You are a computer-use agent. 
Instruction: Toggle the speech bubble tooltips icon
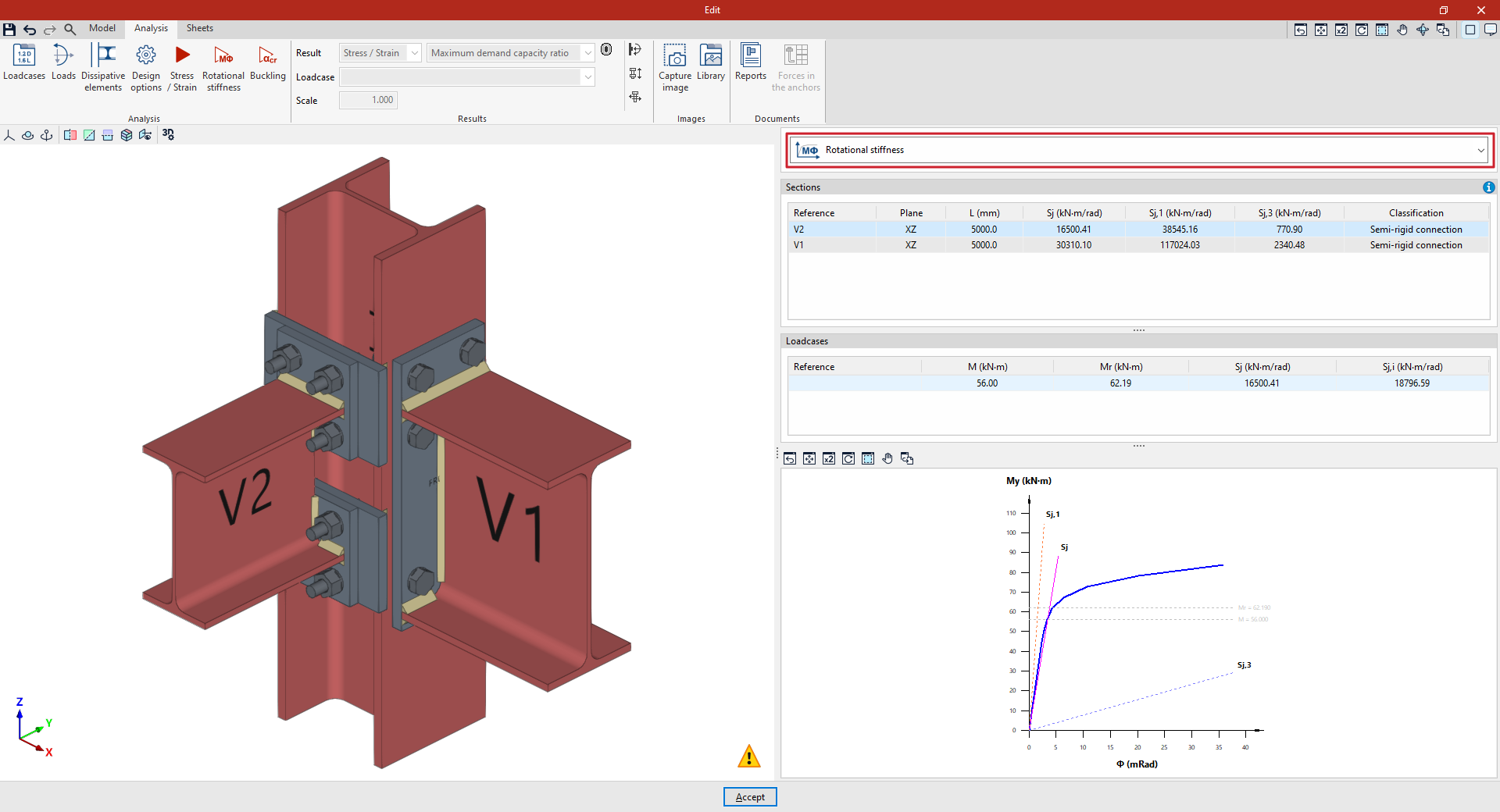click(1491, 30)
